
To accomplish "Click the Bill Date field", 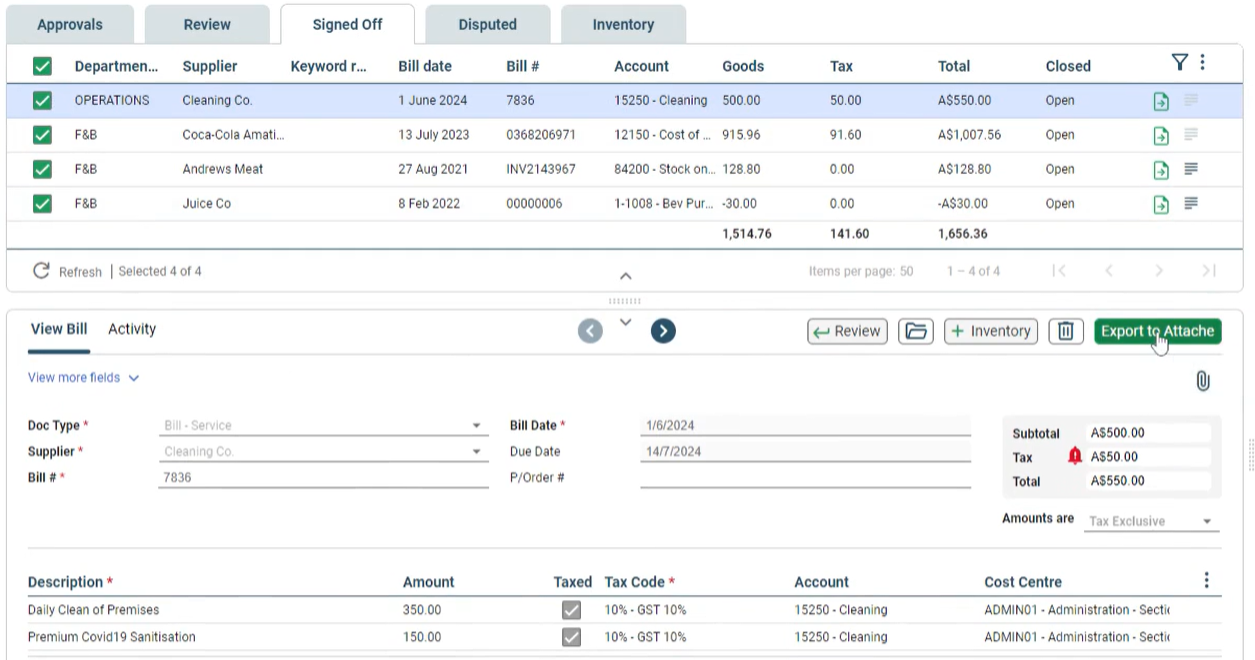I will (805, 425).
